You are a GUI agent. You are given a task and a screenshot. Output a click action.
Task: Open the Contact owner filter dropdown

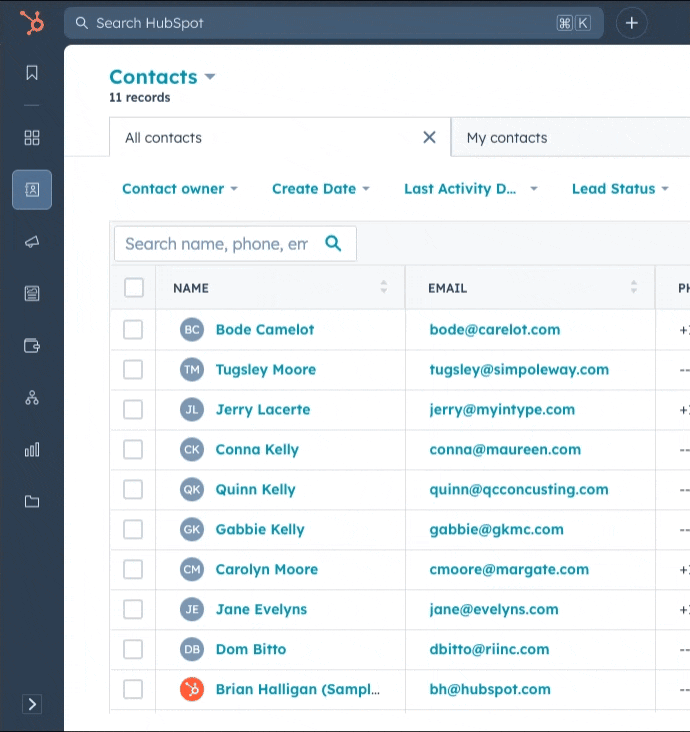pyautogui.click(x=180, y=189)
